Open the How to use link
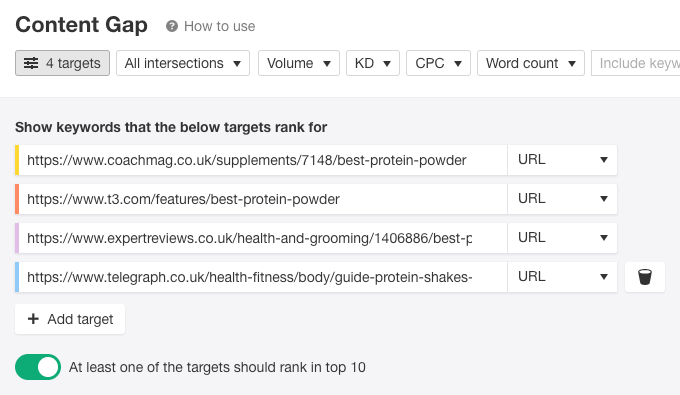This screenshot has height=395, width=680. [x=219, y=26]
